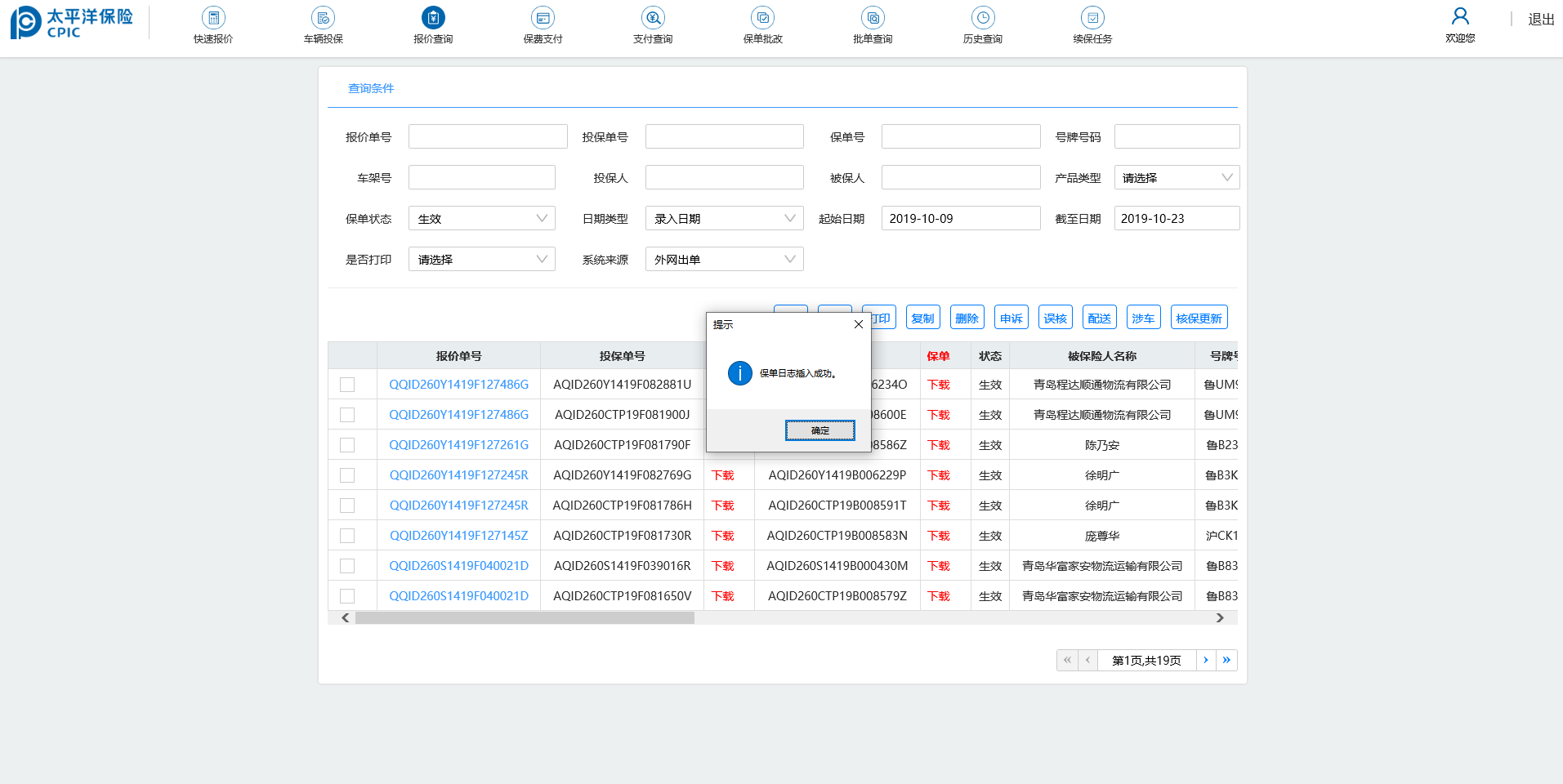This screenshot has height=784, width=1563.
Task: Click the 车辆投保 vehicle insurance icon
Action: pyautogui.click(x=323, y=18)
